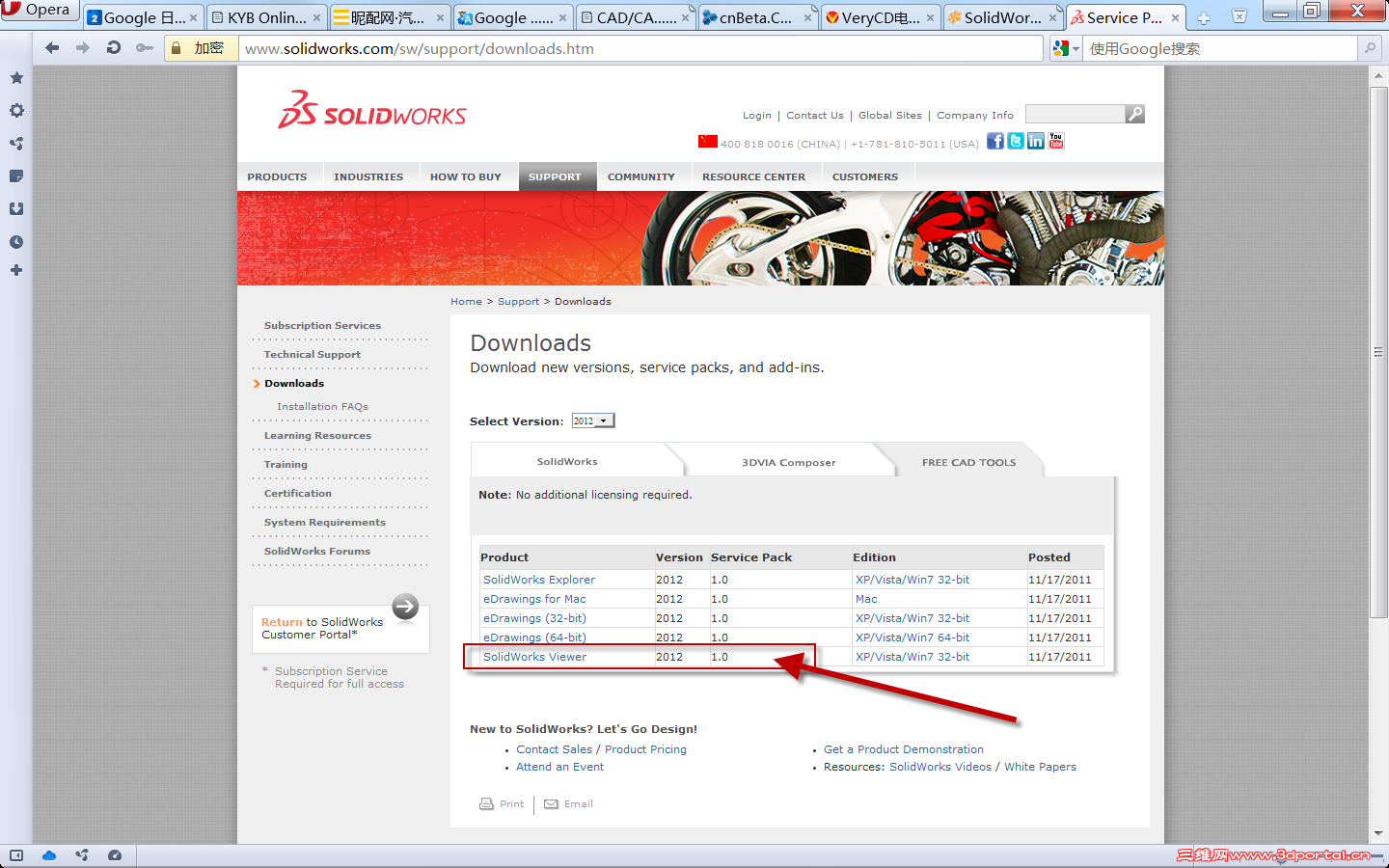
Task: Open the eDrawings (64-bit) product link
Action: tap(534, 637)
